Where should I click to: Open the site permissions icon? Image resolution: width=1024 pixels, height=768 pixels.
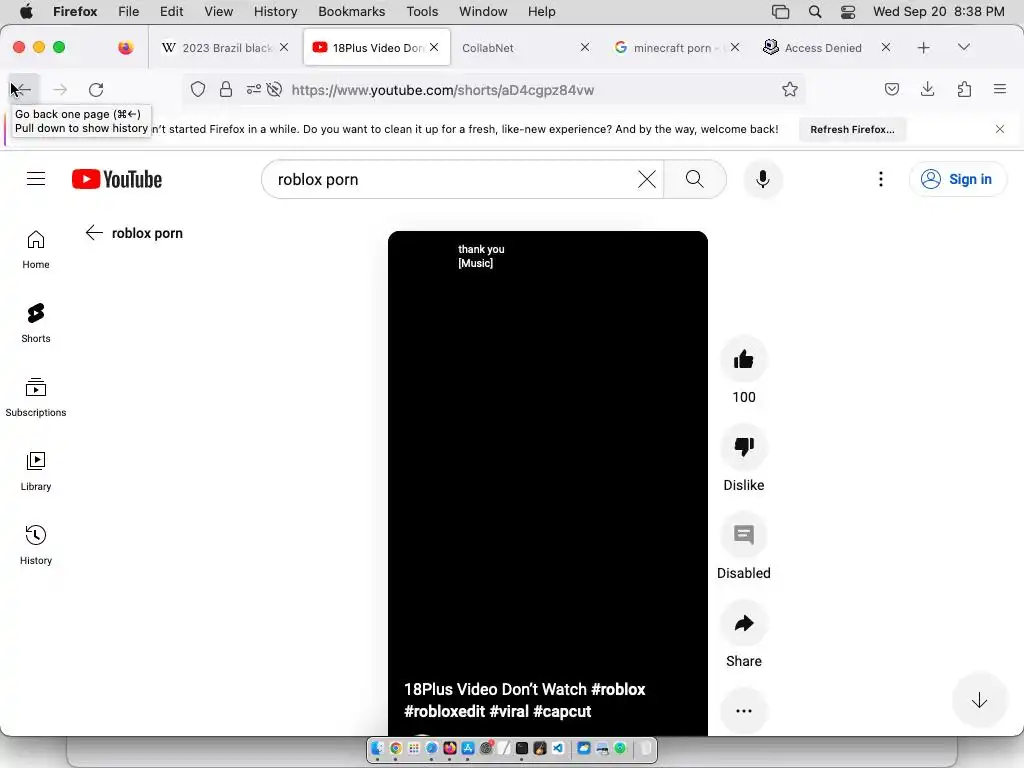253,89
